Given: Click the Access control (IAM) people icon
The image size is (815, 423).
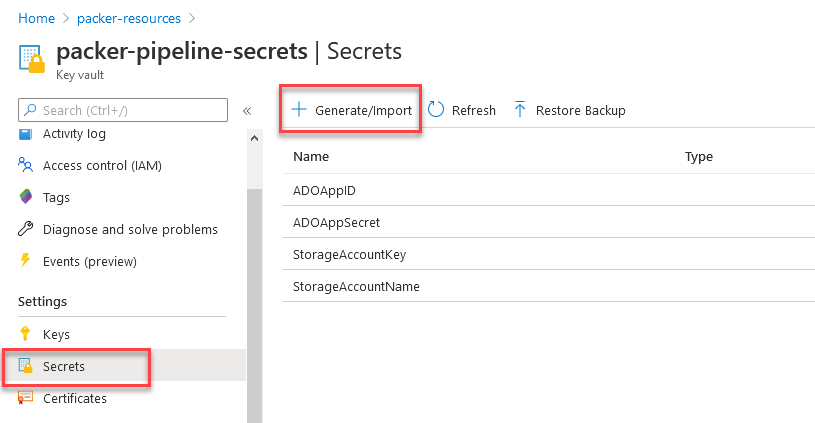Looking at the screenshot, I should (x=26, y=166).
